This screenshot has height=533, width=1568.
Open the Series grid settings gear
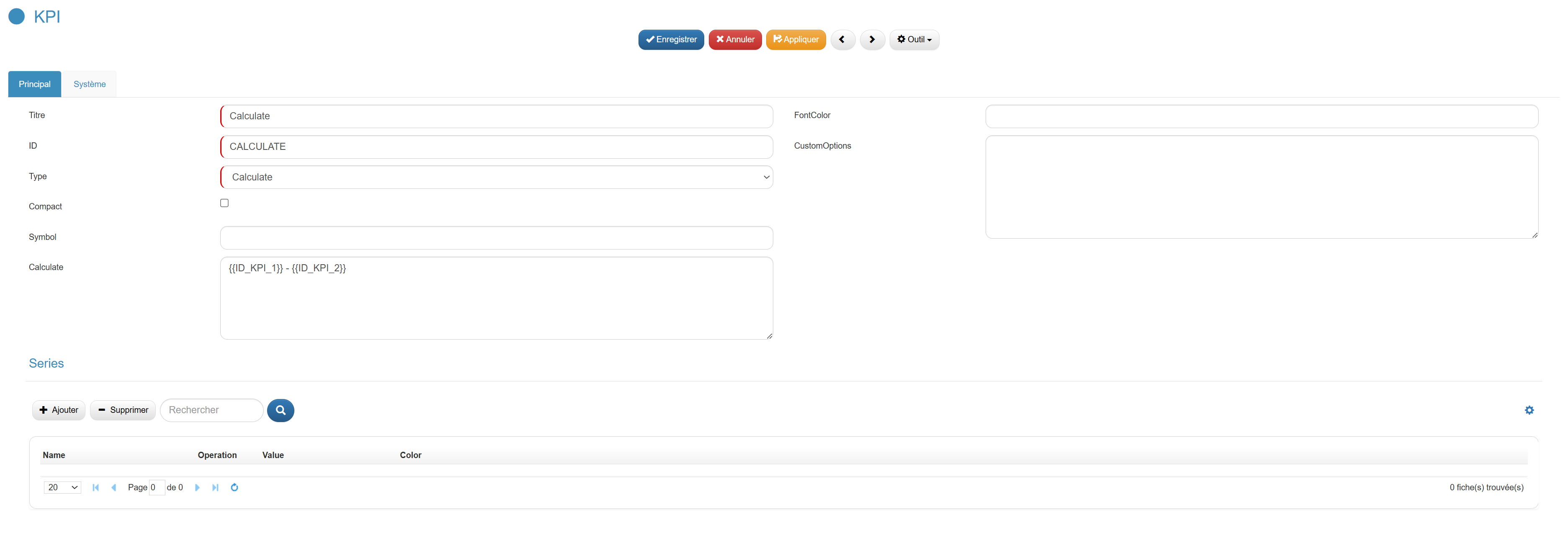point(1529,410)
